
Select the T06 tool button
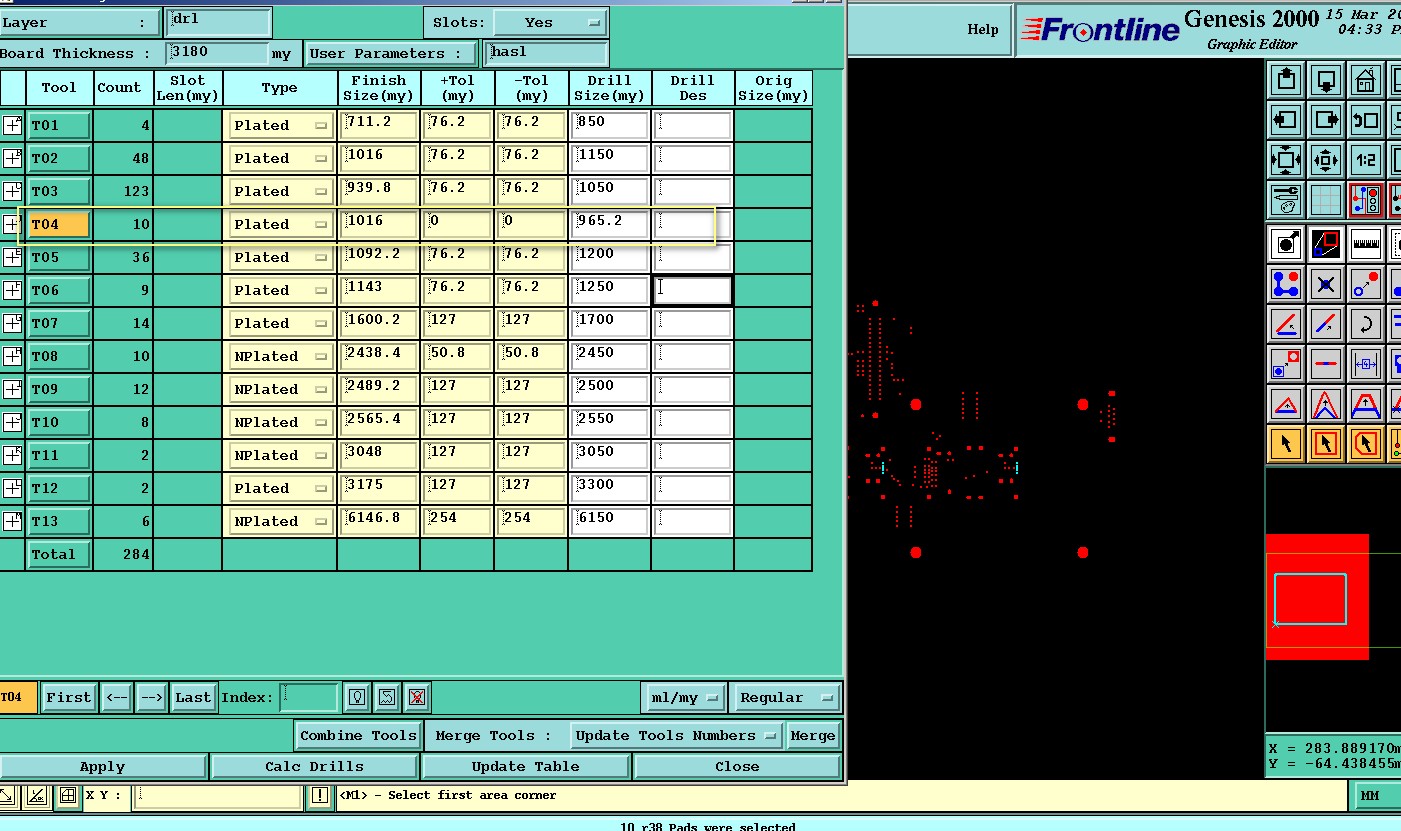pos(59,290)
